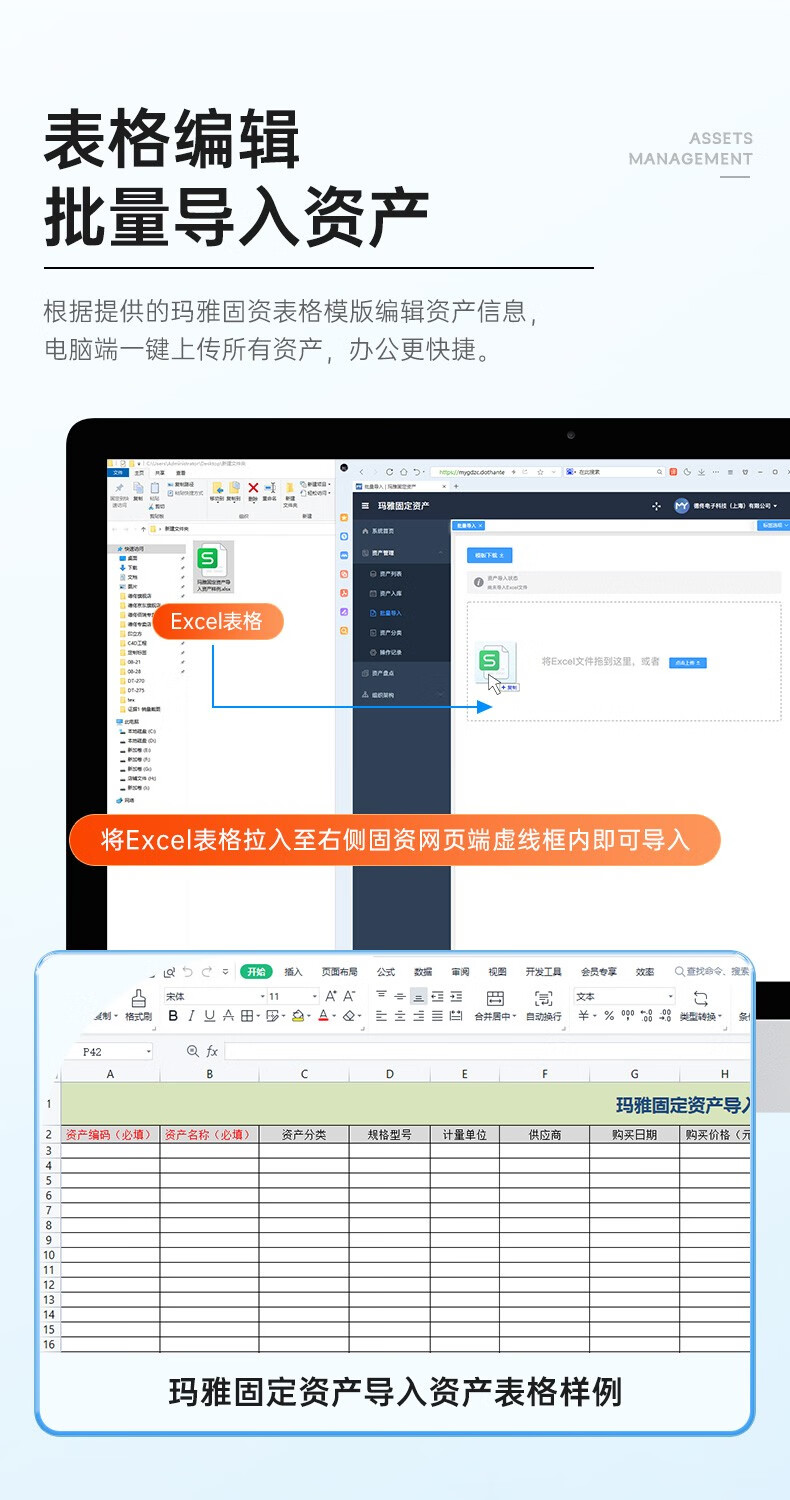Click the 查找命令 search box

(x=712, y=971)
